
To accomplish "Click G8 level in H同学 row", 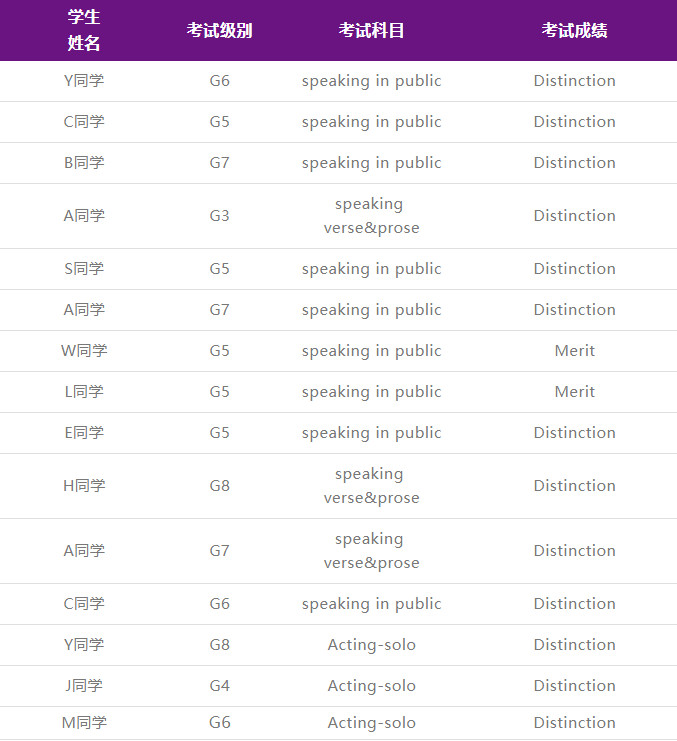I will 220,486.
